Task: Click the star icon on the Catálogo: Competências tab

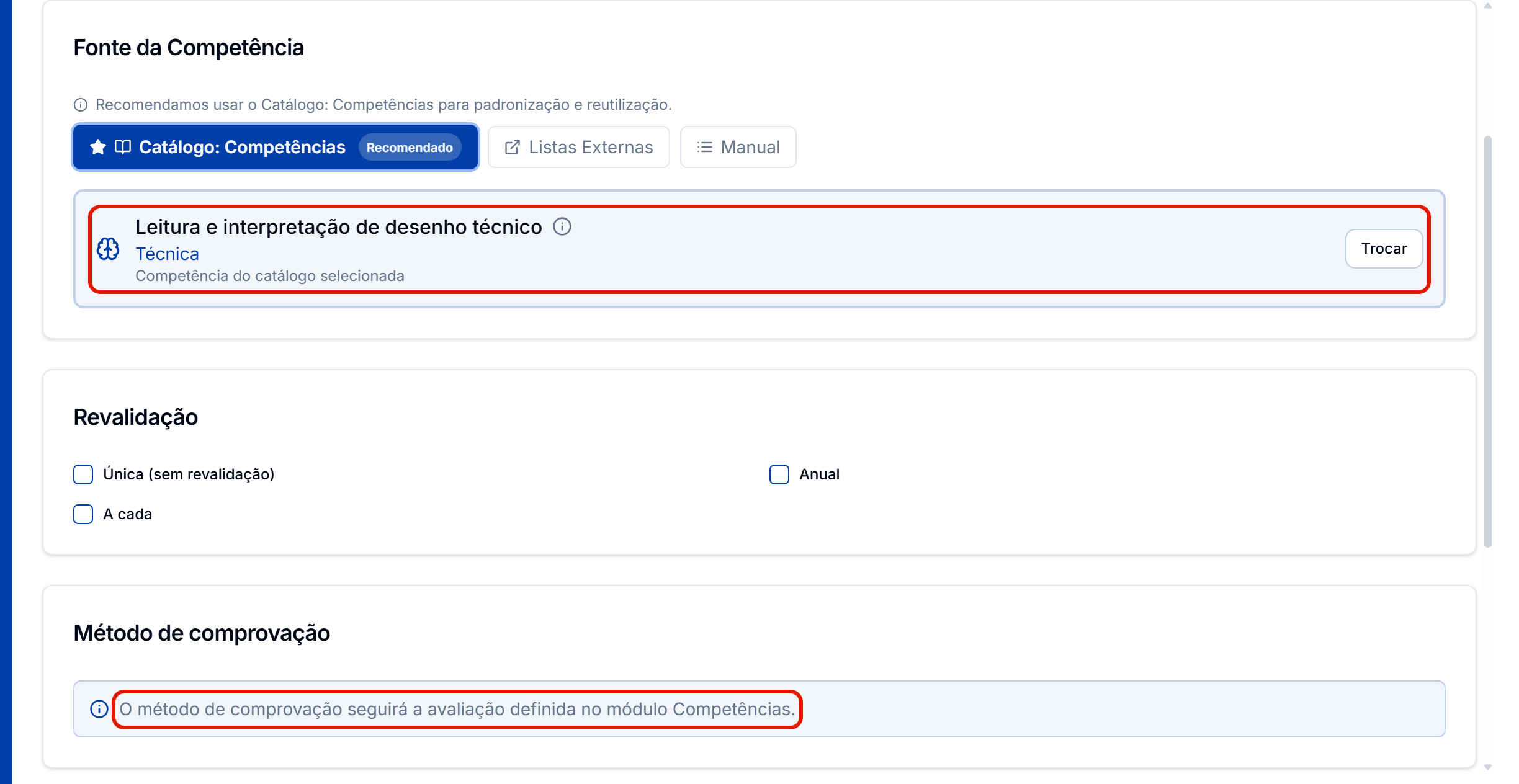Action: pyautogui.click(x=98, y=147)
